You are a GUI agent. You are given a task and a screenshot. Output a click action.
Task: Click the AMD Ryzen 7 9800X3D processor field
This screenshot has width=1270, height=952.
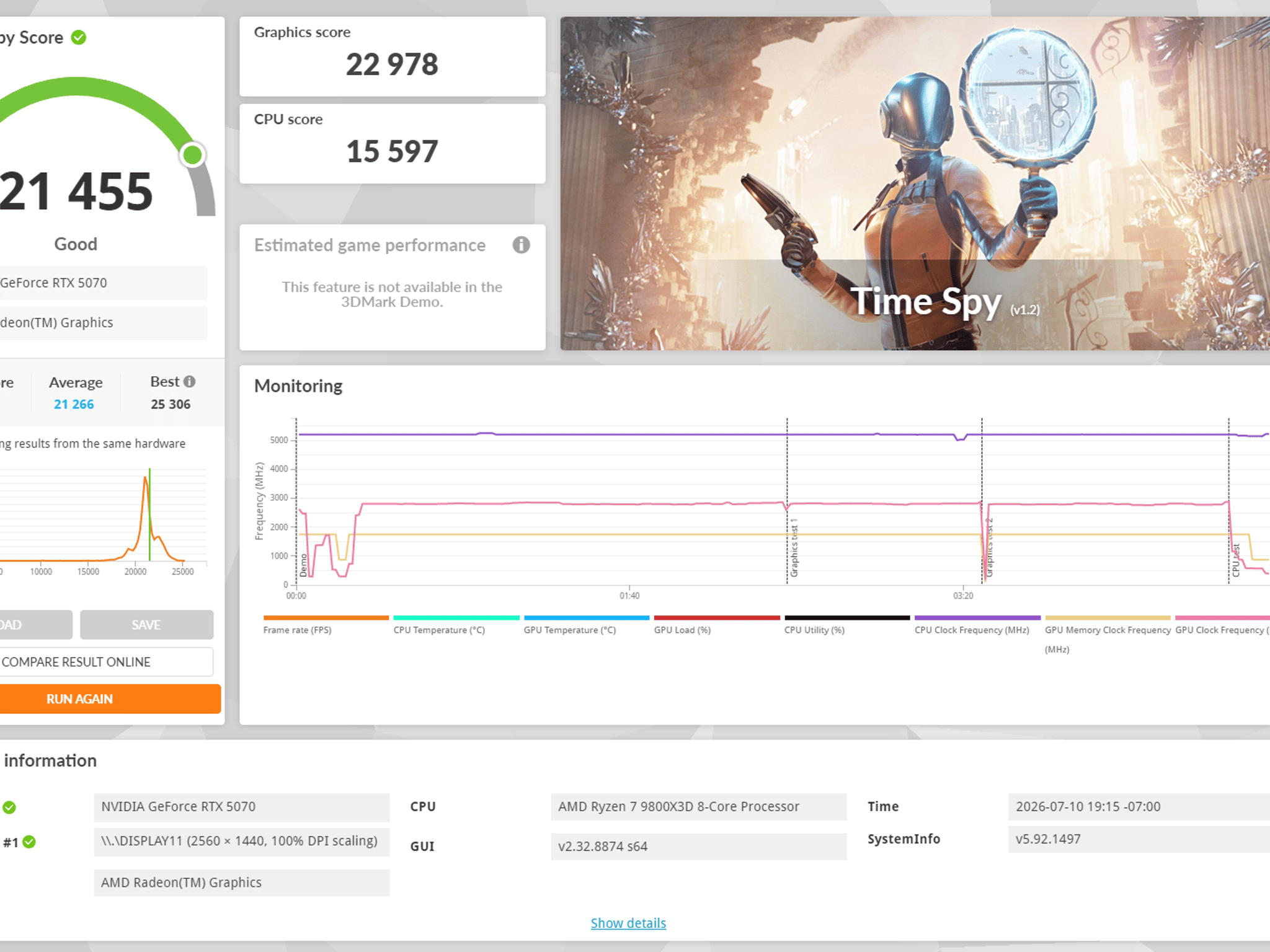point(699,806)
